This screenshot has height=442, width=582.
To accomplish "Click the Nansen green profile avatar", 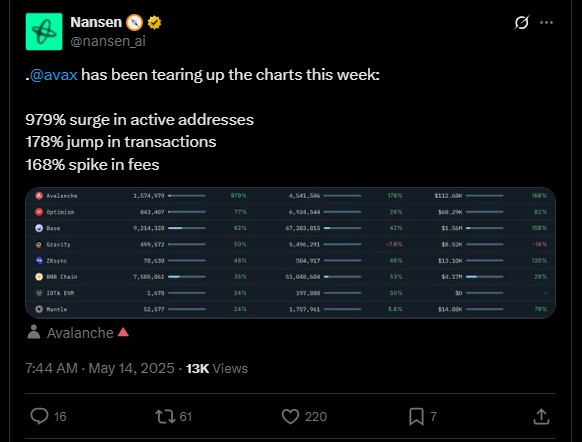I will coord(44,32).
